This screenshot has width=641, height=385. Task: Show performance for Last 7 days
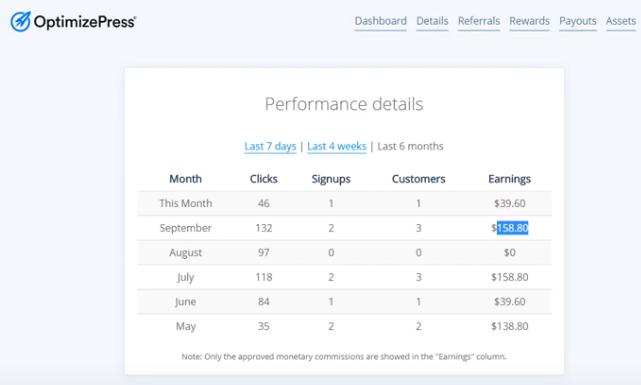[270, 146]
